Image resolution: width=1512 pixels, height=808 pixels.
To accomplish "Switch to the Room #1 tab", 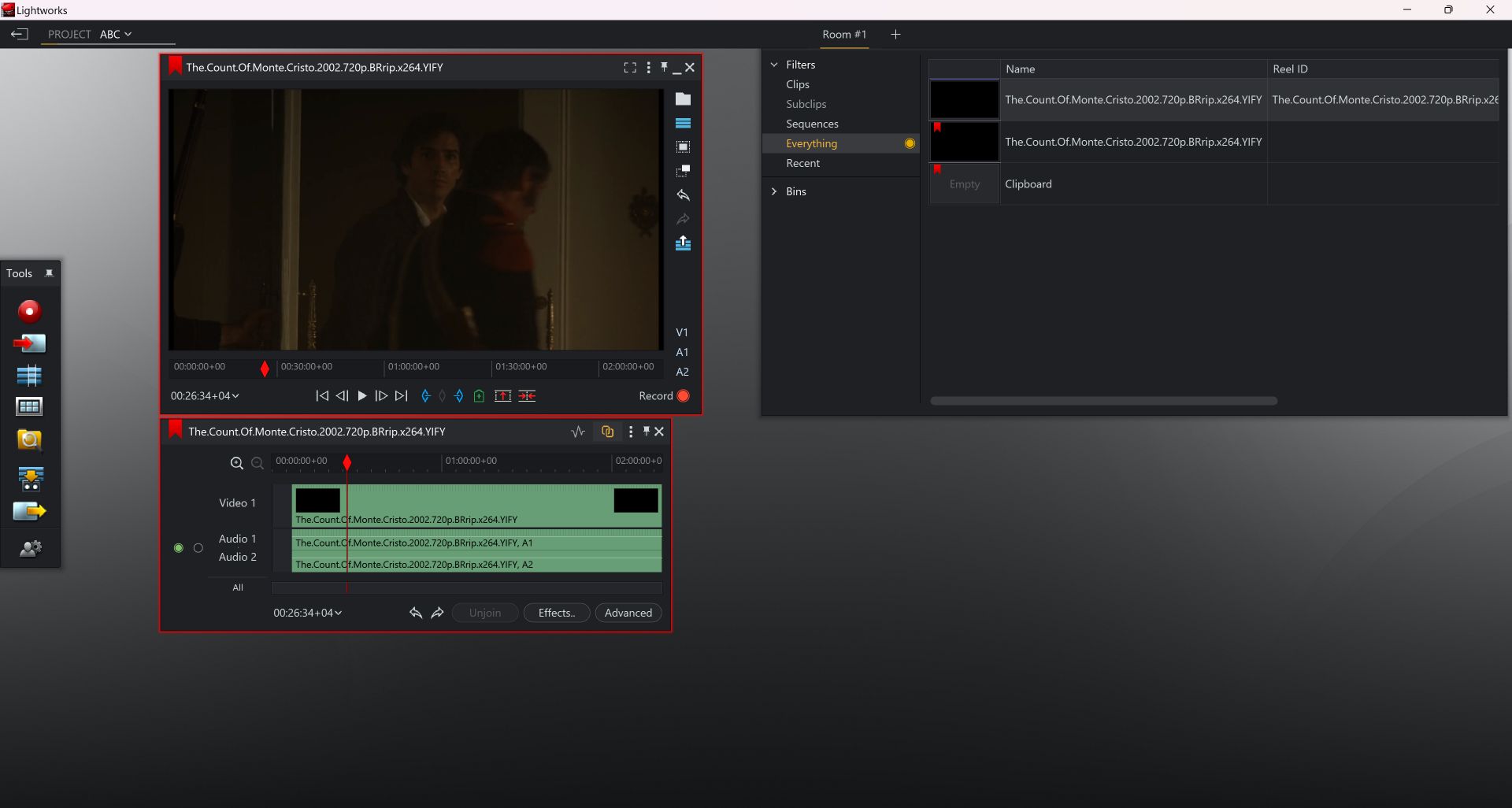I will coord(844,35).
